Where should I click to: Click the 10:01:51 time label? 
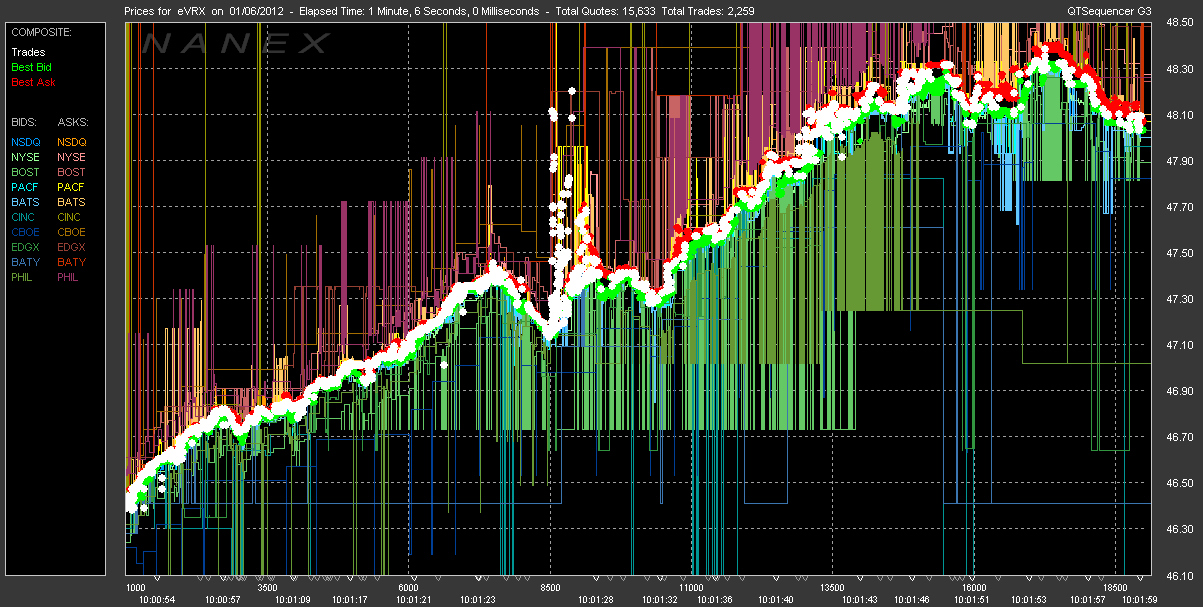point(973,600)
